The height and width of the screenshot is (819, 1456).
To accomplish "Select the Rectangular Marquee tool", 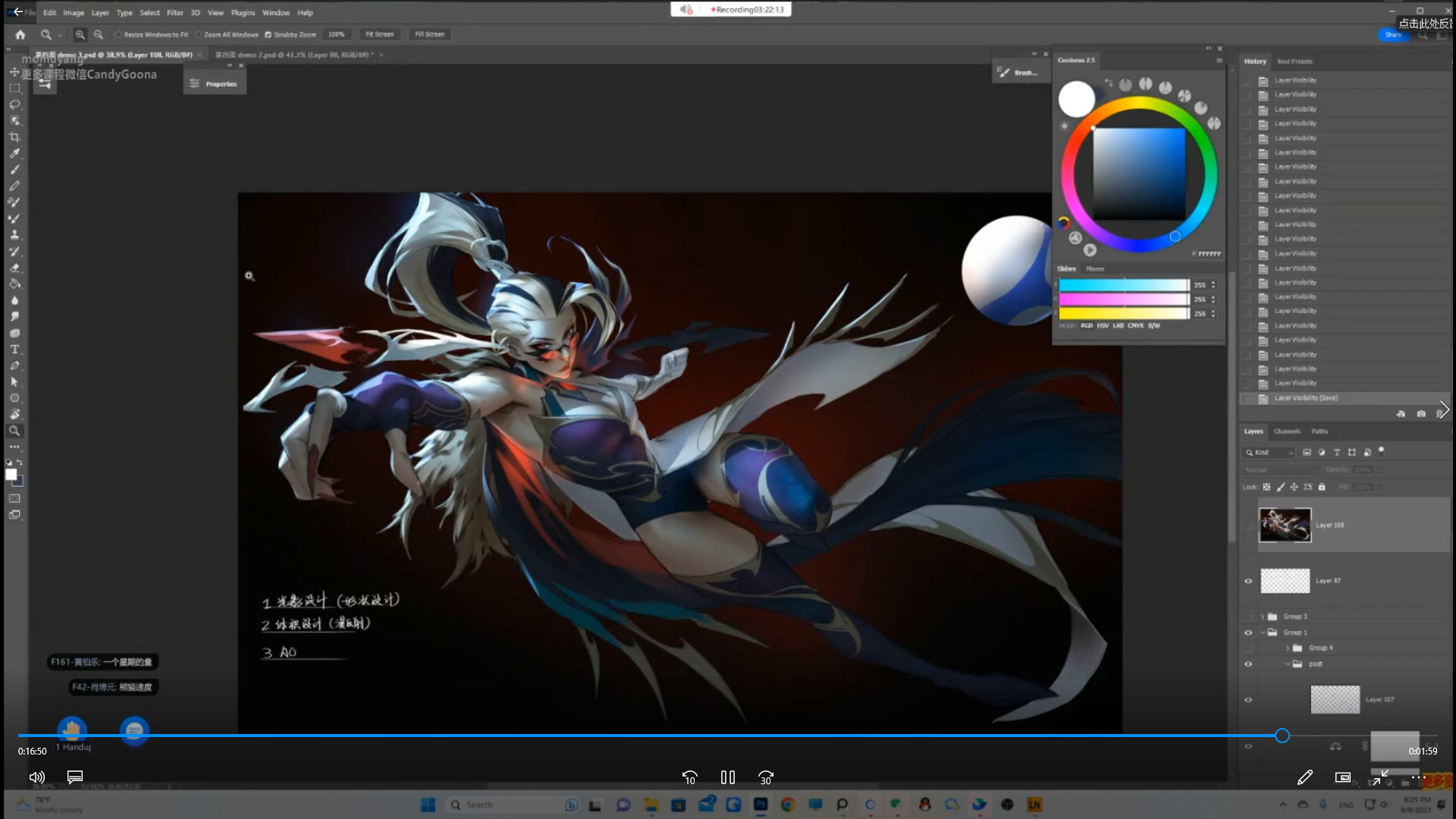I will pyautogui.click(x=14, y=88).
